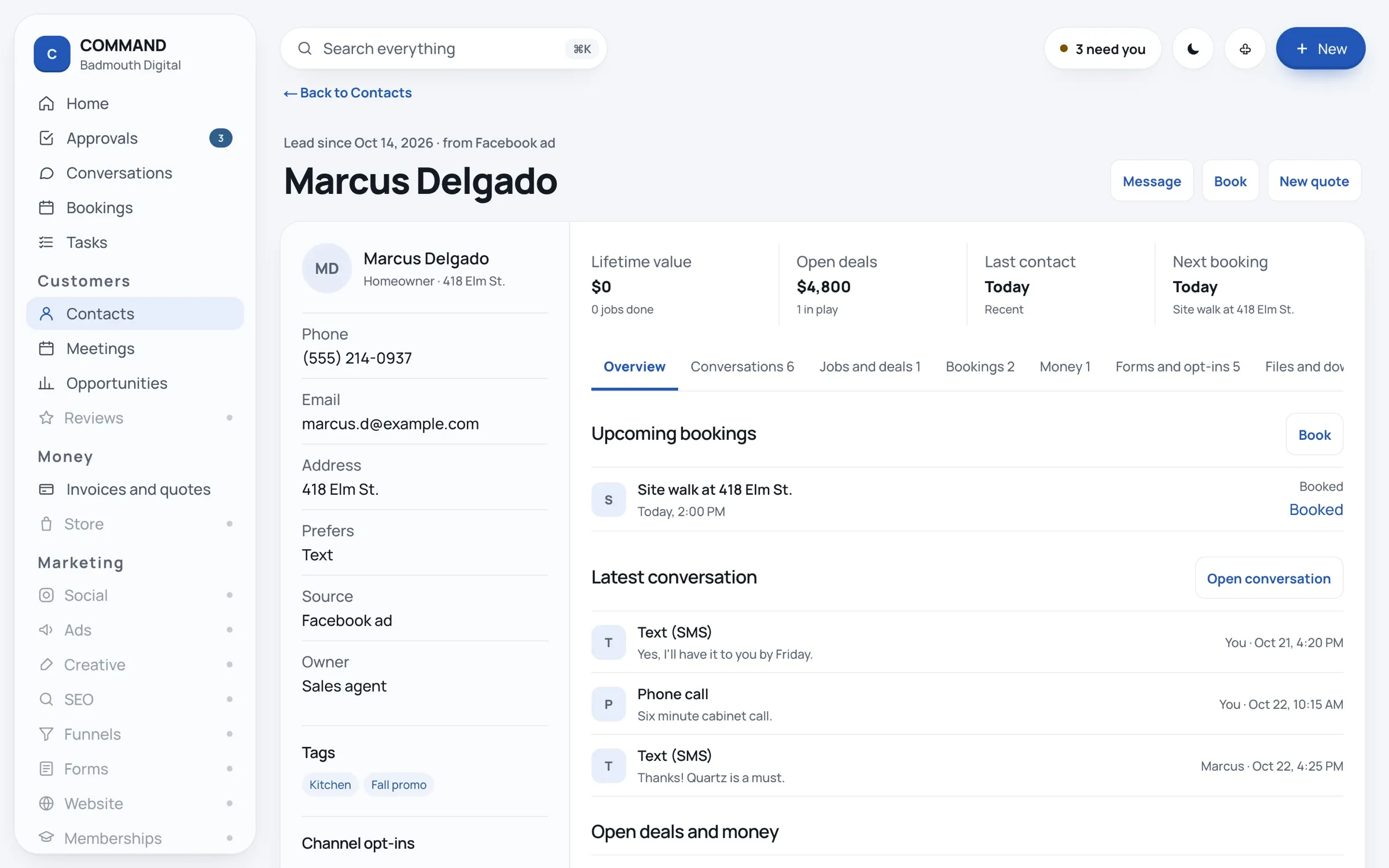The image size is (1389, 868).
Task: Click the Kitchen tag
Action: click(x=330, y=785)
